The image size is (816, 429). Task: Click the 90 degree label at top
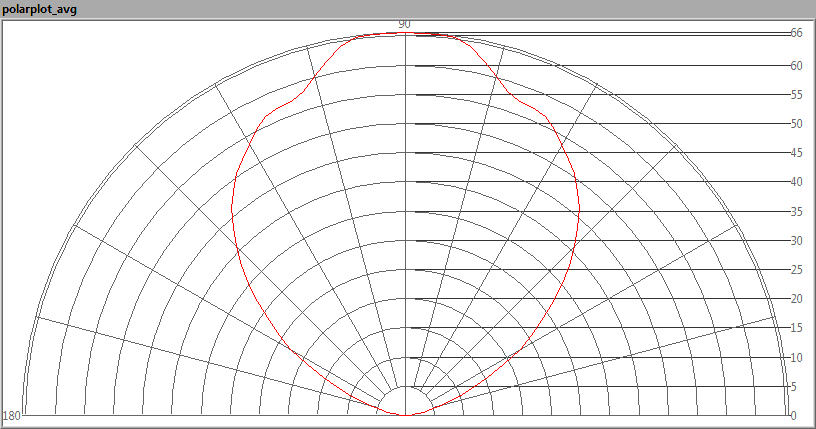click(404, 24)
